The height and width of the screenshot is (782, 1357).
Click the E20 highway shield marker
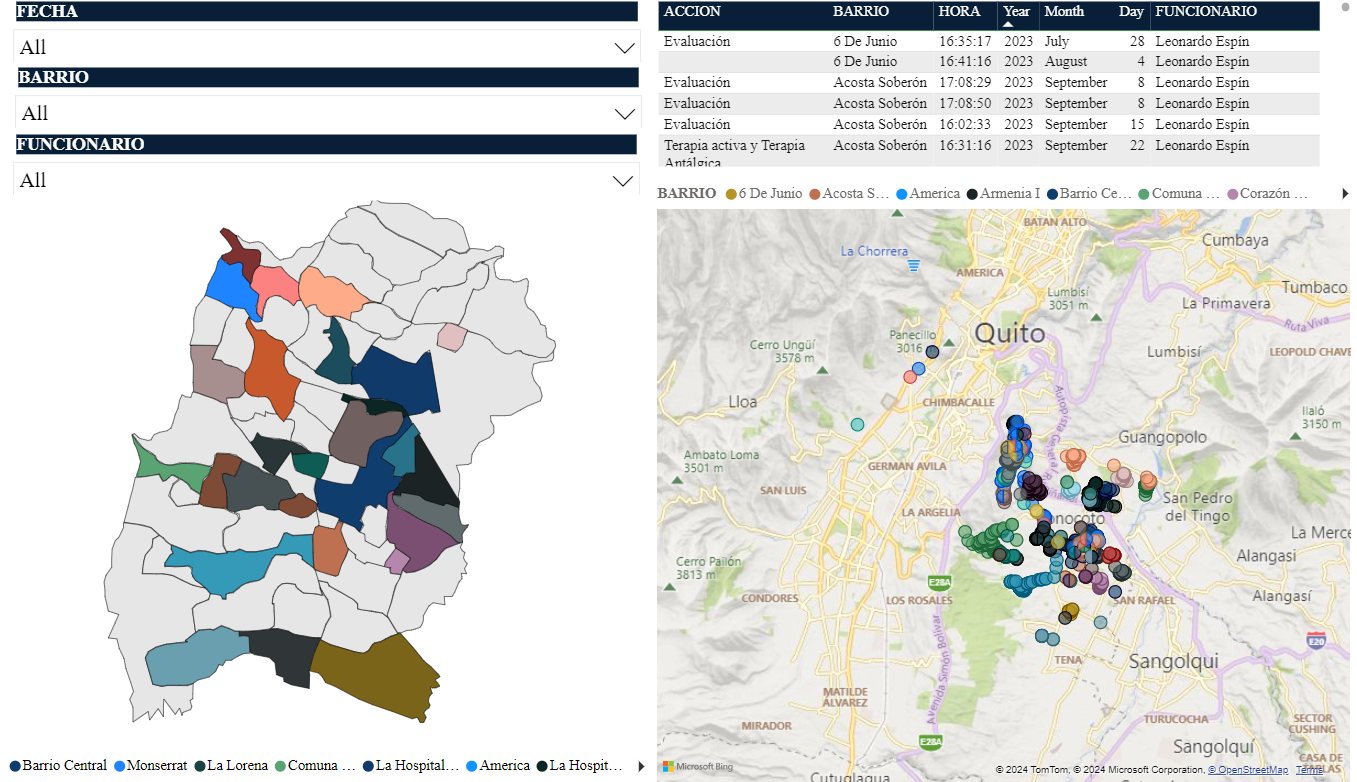(x=1317, y=640)
